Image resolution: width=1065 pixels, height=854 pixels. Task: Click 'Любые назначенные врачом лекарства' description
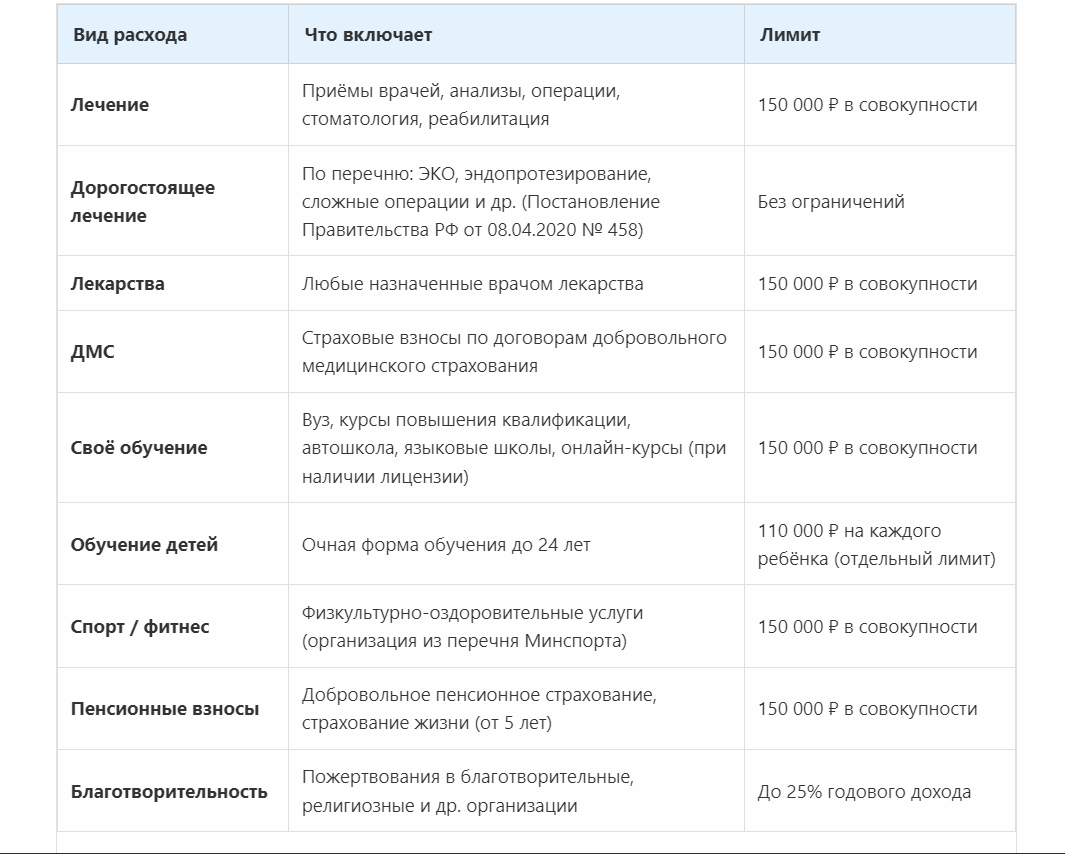473,284
